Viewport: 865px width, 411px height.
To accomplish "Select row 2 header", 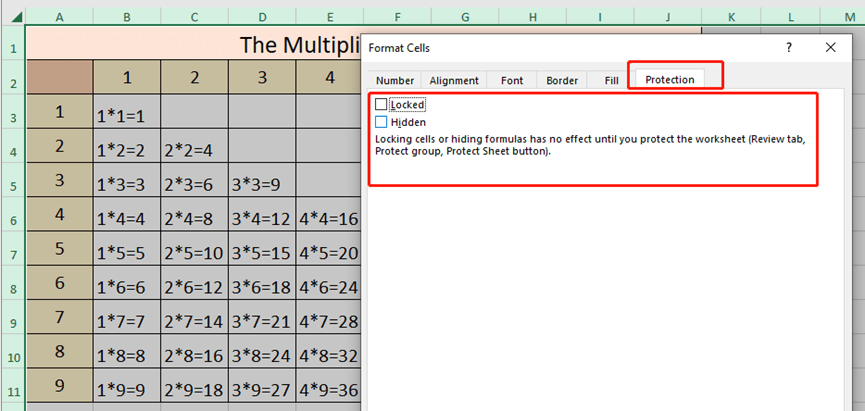I will click(x=13, y=77).
